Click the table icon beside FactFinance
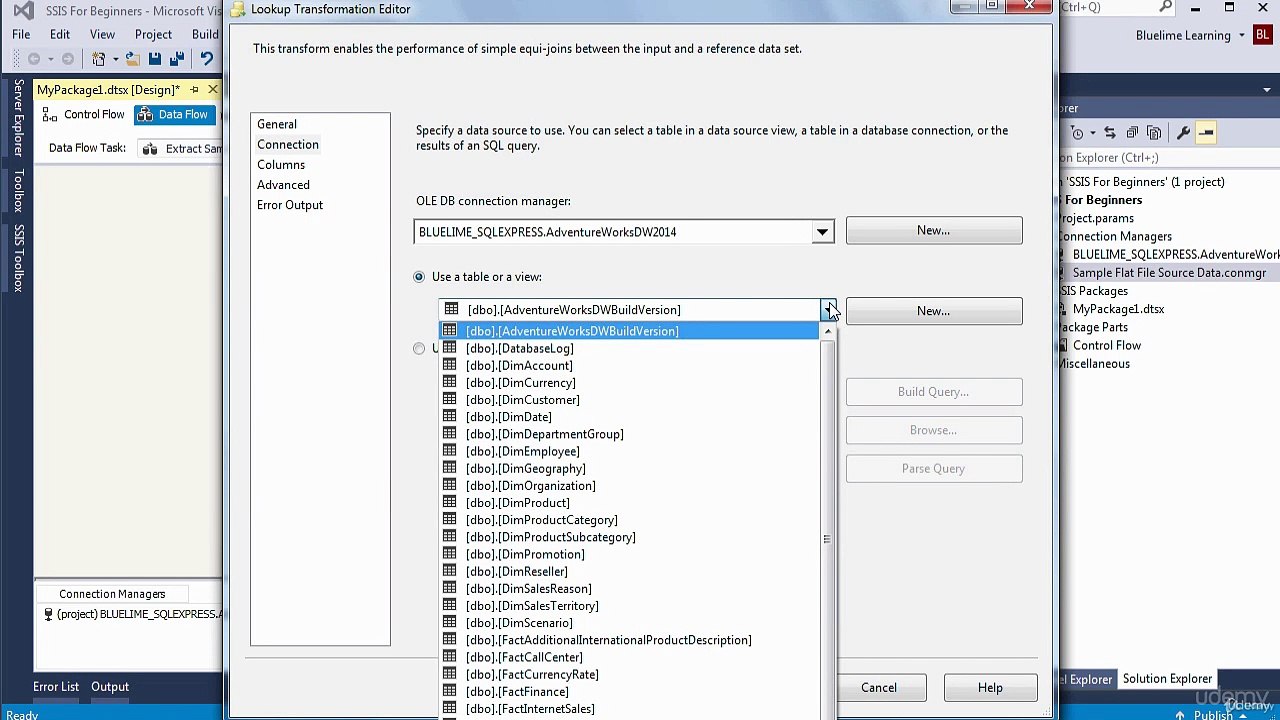Screen dimensions: 1280x720 click(x=450, y=691)
